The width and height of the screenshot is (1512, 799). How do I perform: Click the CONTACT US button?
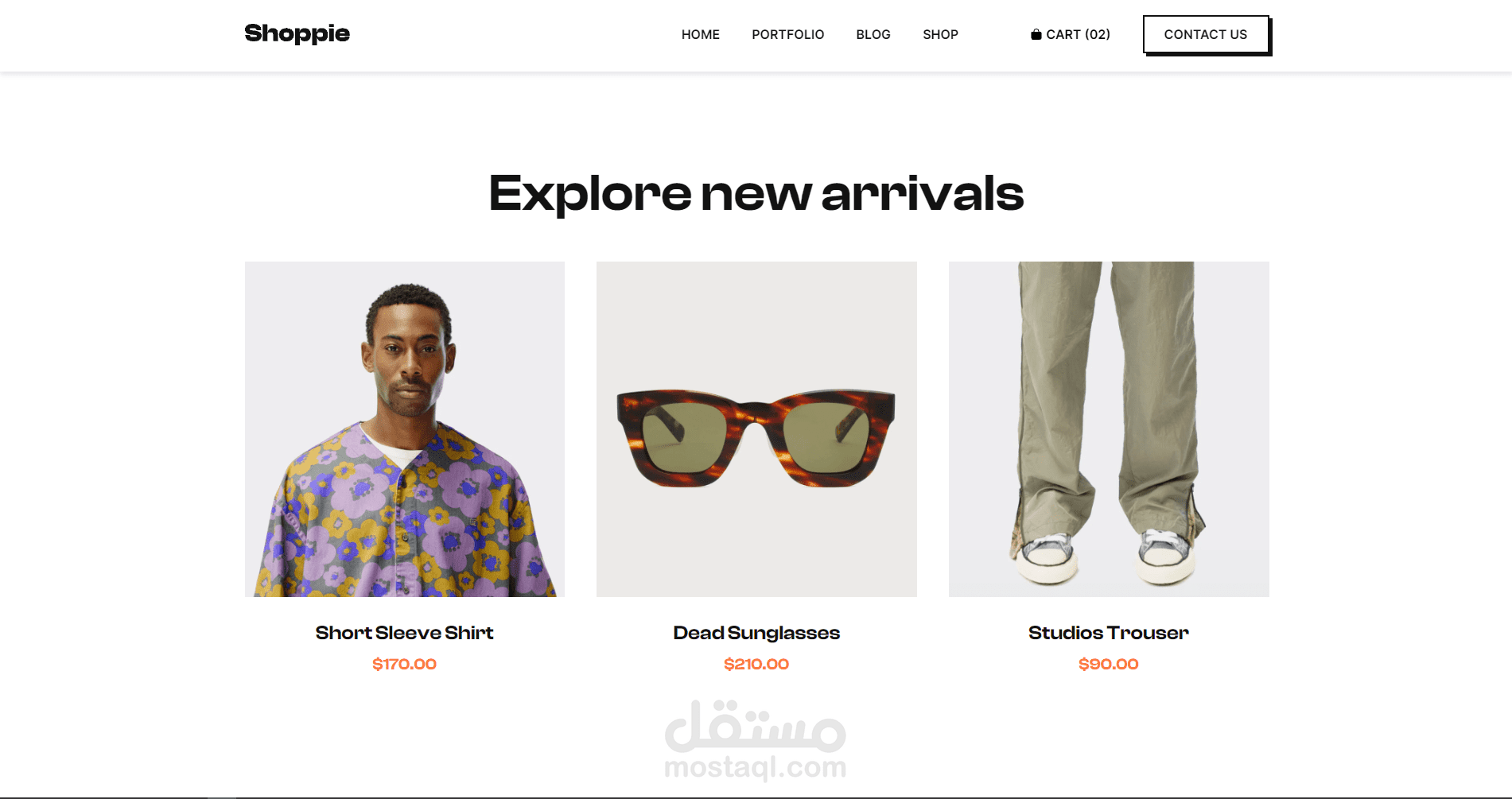click(1206, 34)
